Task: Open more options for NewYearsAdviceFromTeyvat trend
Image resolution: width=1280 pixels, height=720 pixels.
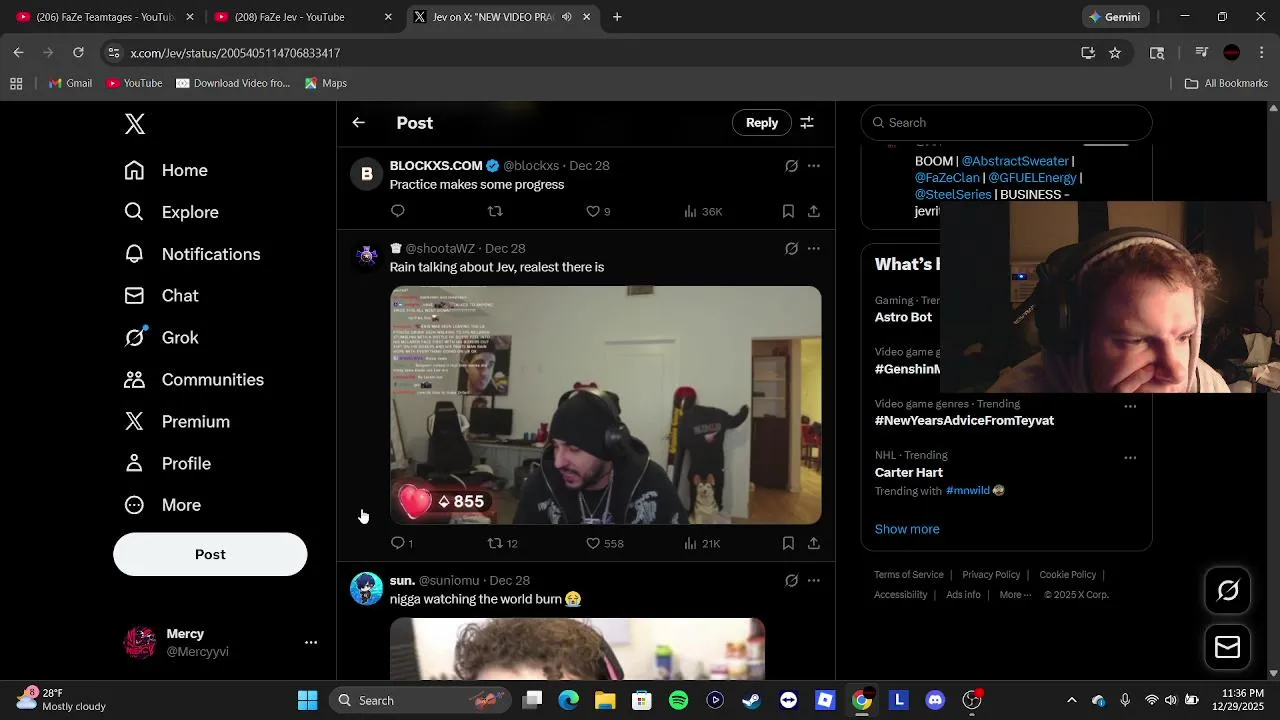Action: click(x=1130, y=407)
